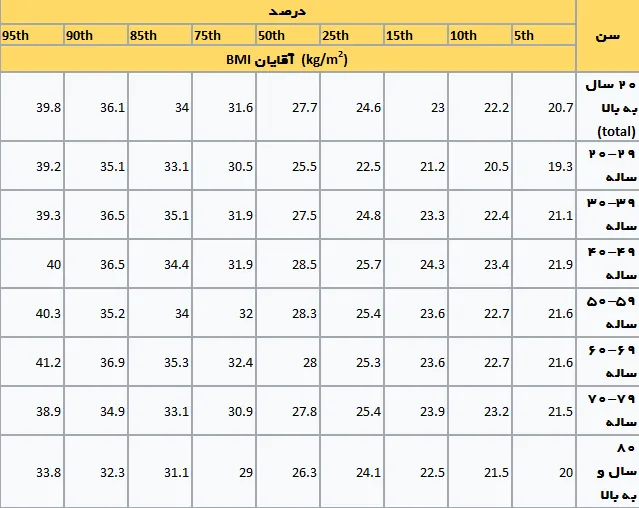Select the 75th column header
639x508 pixels.
224,35
